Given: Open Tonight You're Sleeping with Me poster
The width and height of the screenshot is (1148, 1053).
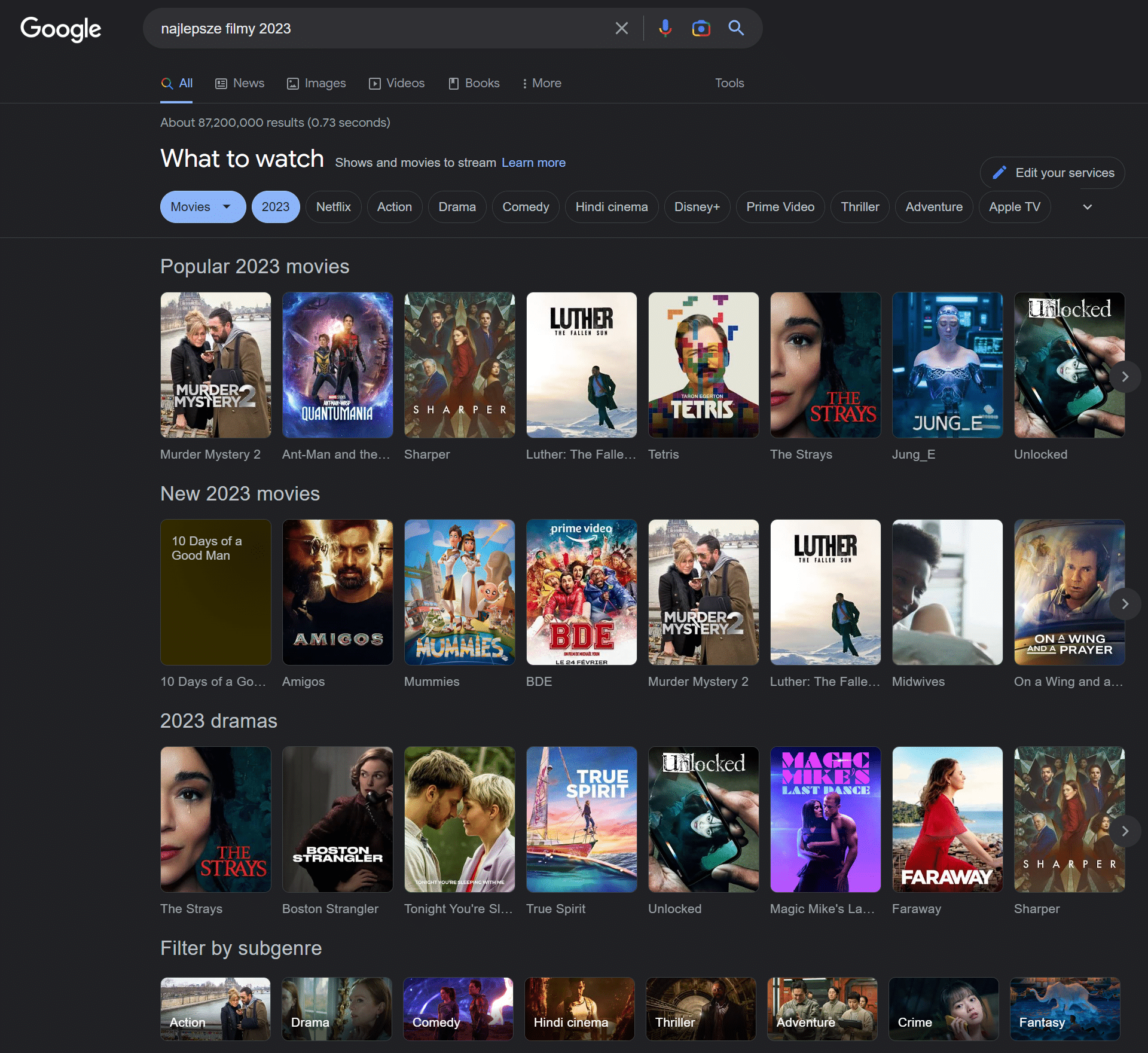Looking at the screenshot, I should click(460, 819).
